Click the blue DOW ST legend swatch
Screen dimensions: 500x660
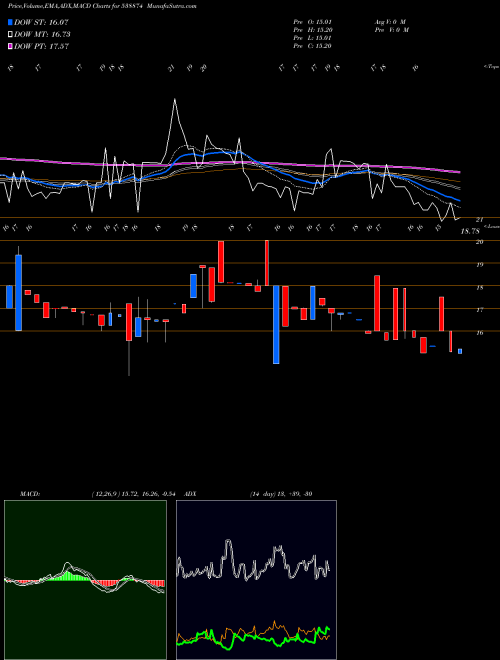(x=10, y=22)
